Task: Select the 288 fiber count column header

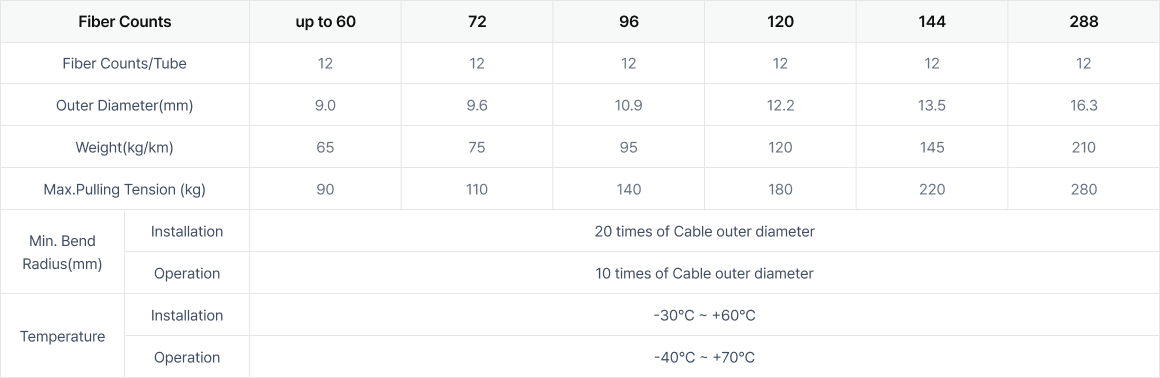Action: point(1084,21)
